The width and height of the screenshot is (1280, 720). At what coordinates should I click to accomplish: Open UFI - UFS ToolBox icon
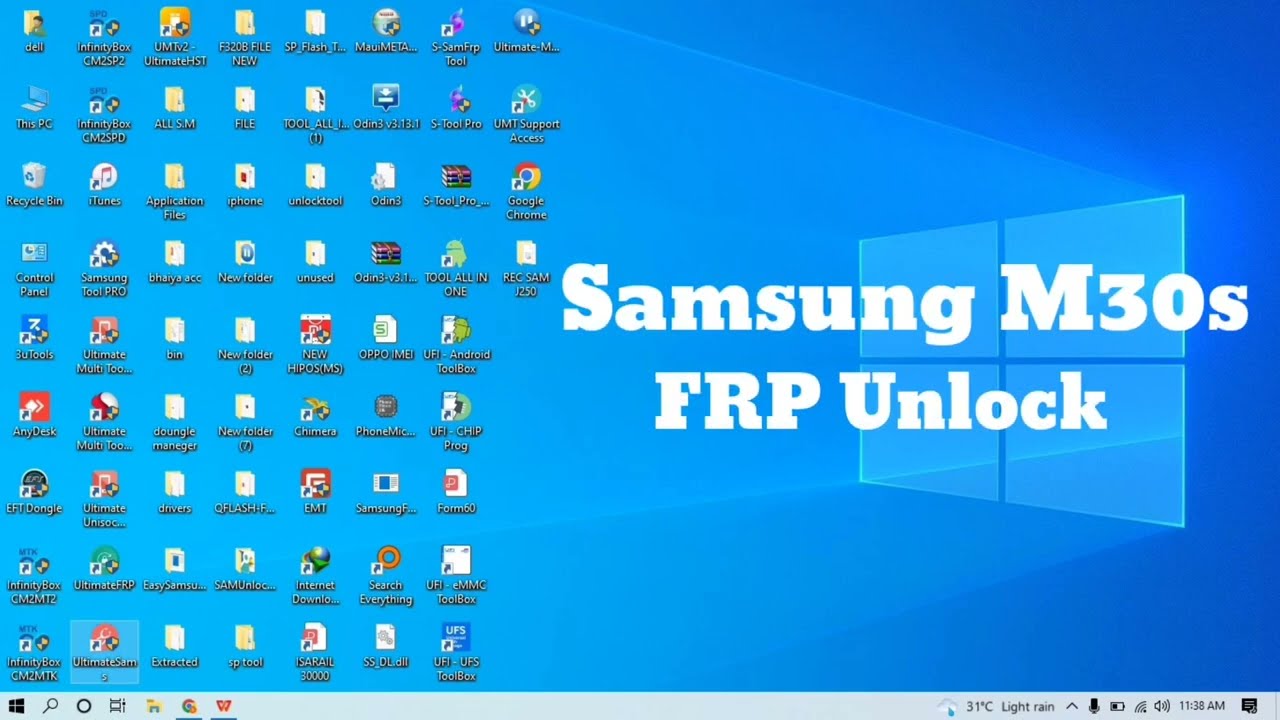(x=456, y=653)
